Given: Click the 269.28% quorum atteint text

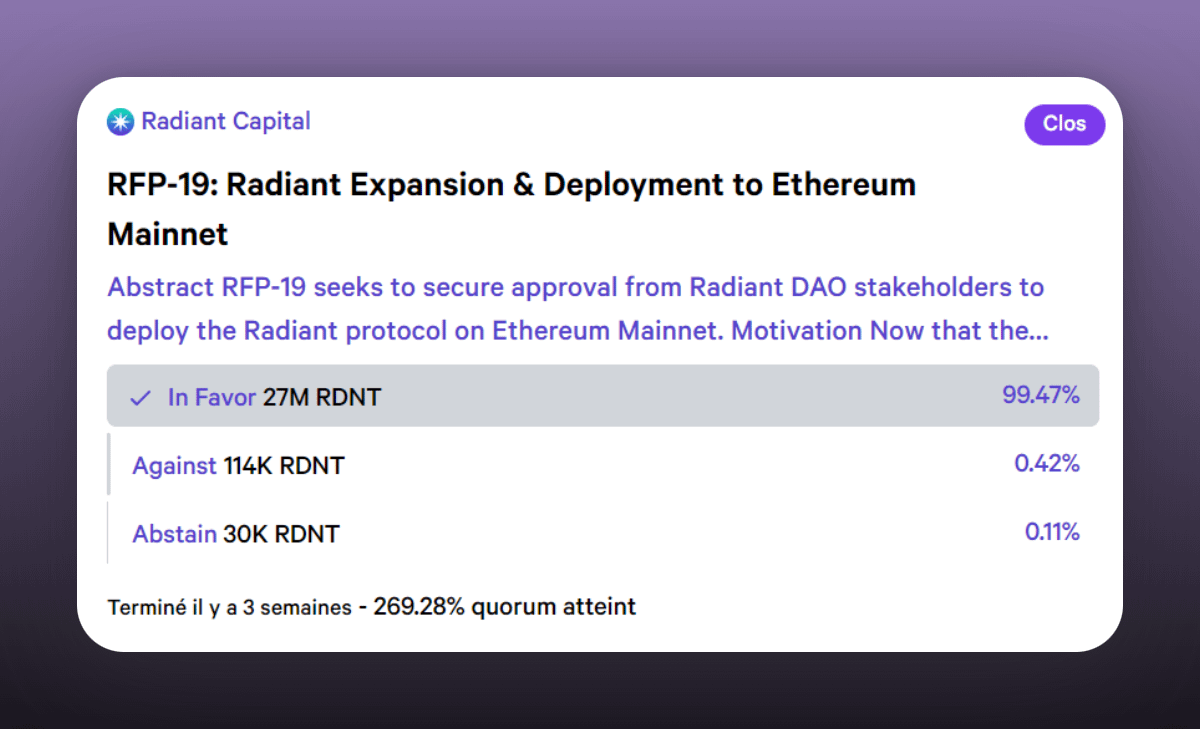Looking at the screenshot, I should click(x=504, y=607).
